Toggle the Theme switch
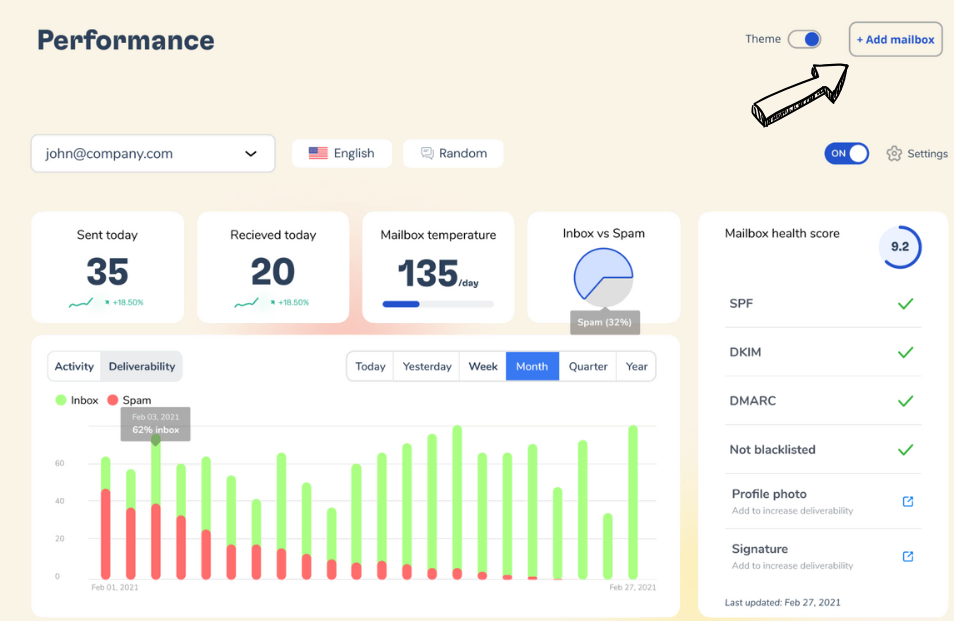The width and height of the screenshot is (954, 621). pyautogui.click(x=804, y=39)
